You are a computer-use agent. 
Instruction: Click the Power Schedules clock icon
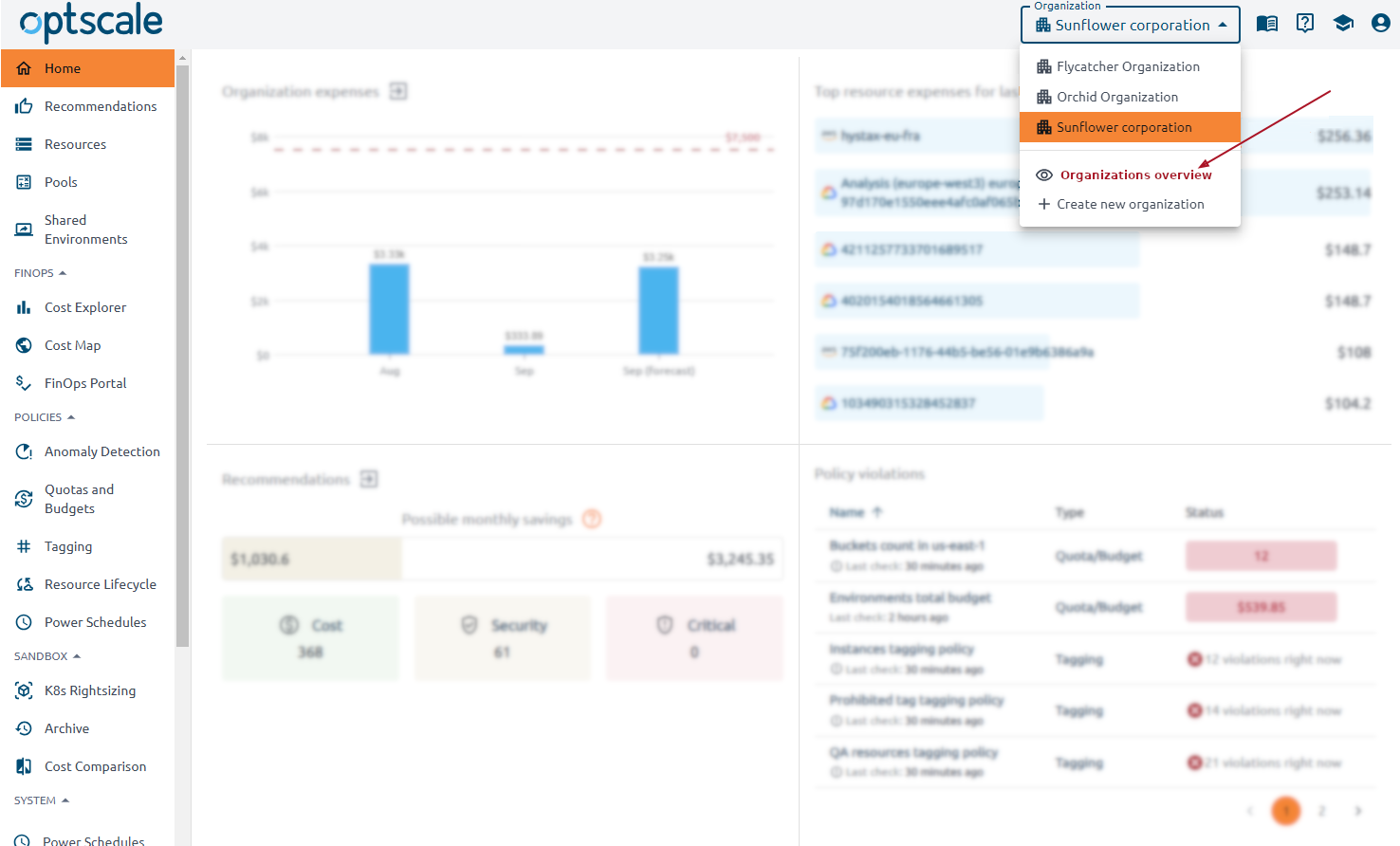pos(24,622)
